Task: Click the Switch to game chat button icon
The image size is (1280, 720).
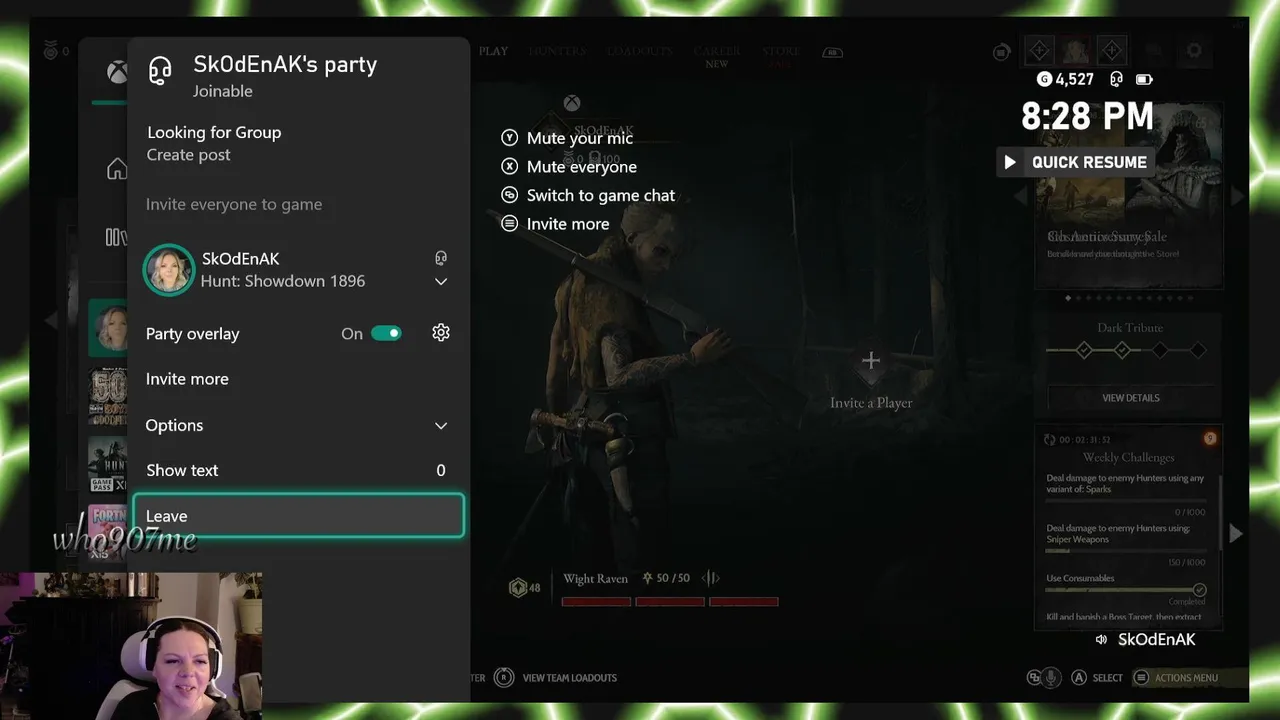Action: (510, 195)
